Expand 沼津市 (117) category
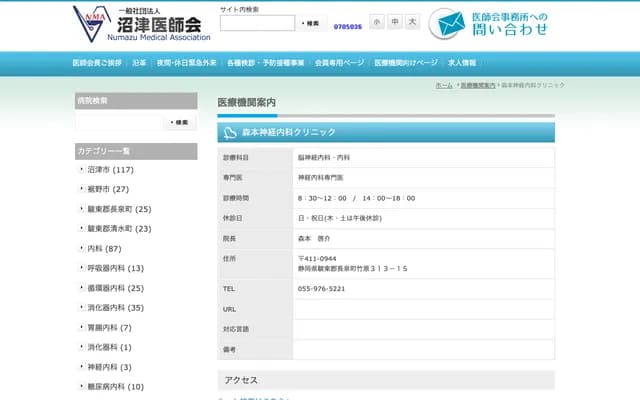 pos(110,170)
